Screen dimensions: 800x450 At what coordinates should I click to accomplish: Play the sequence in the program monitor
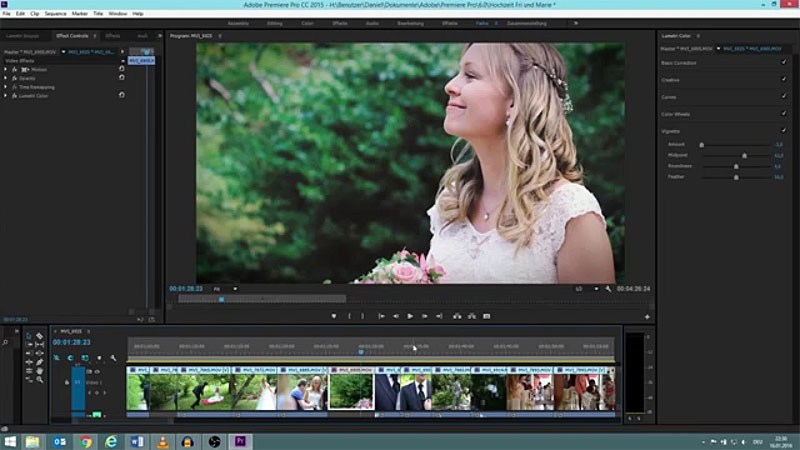[410, 316]
